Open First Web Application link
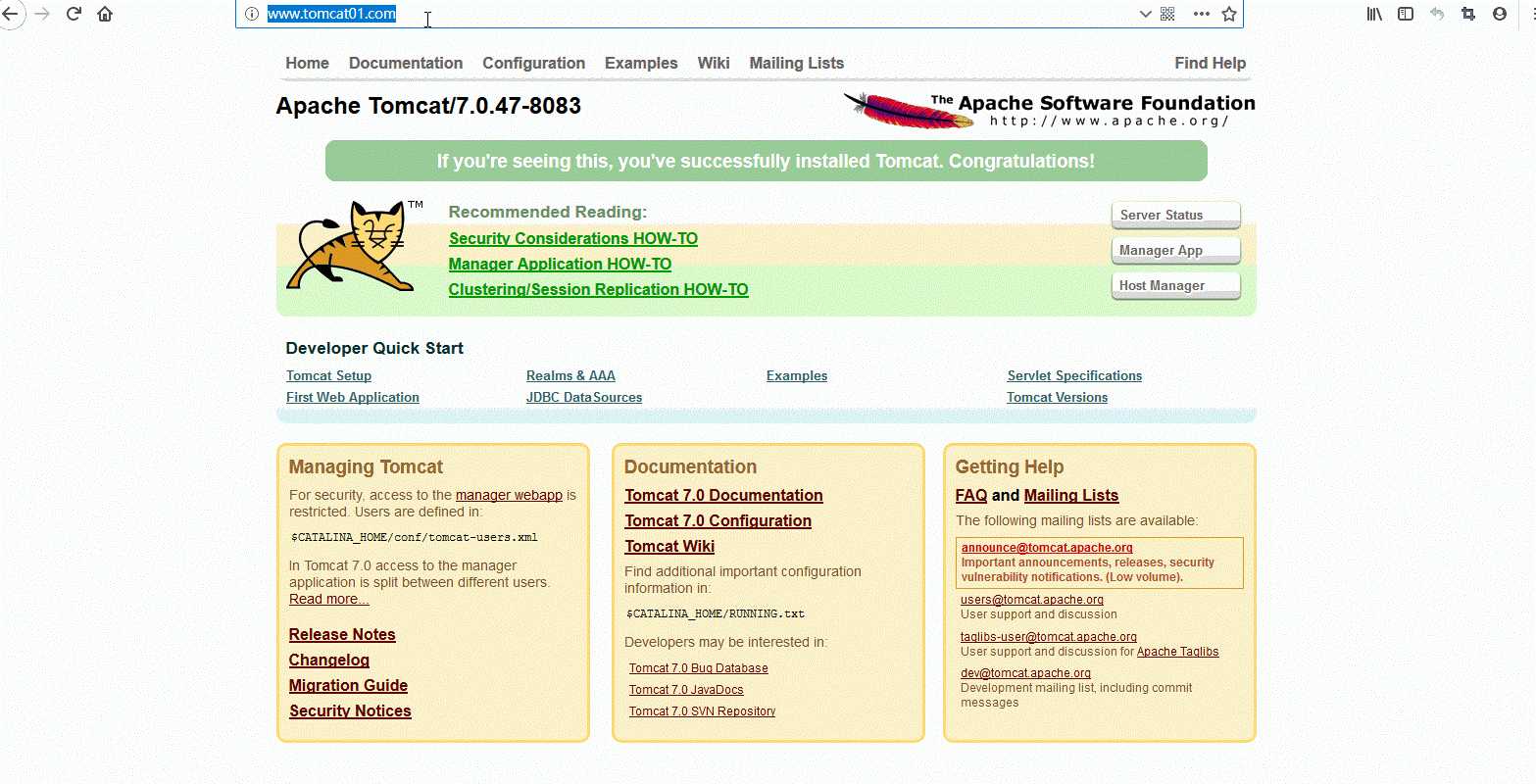Viewport: 1536px width, 784px height. click(353, 397)
